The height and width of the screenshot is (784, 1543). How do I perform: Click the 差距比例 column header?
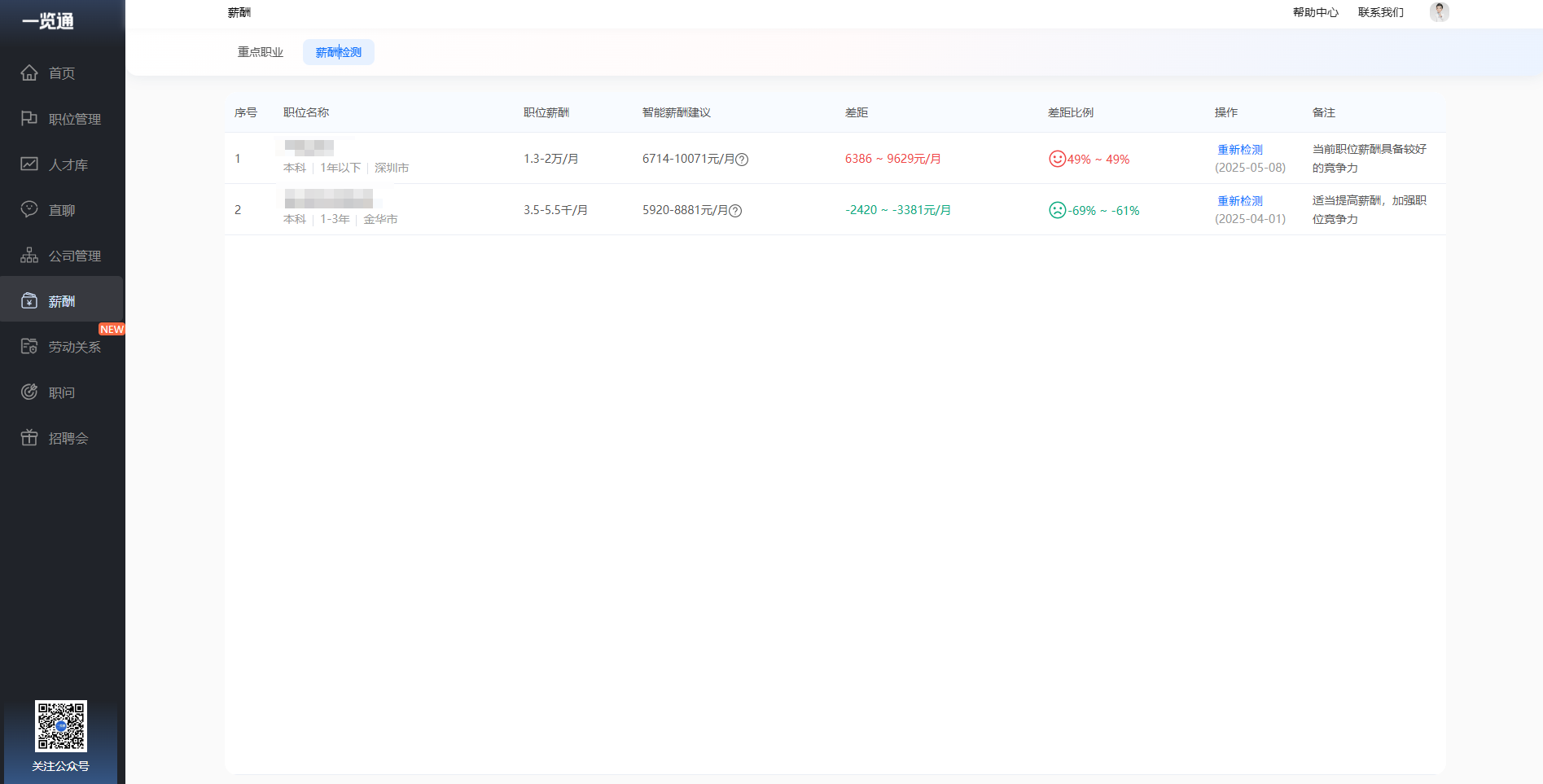tap(1071, 112)
